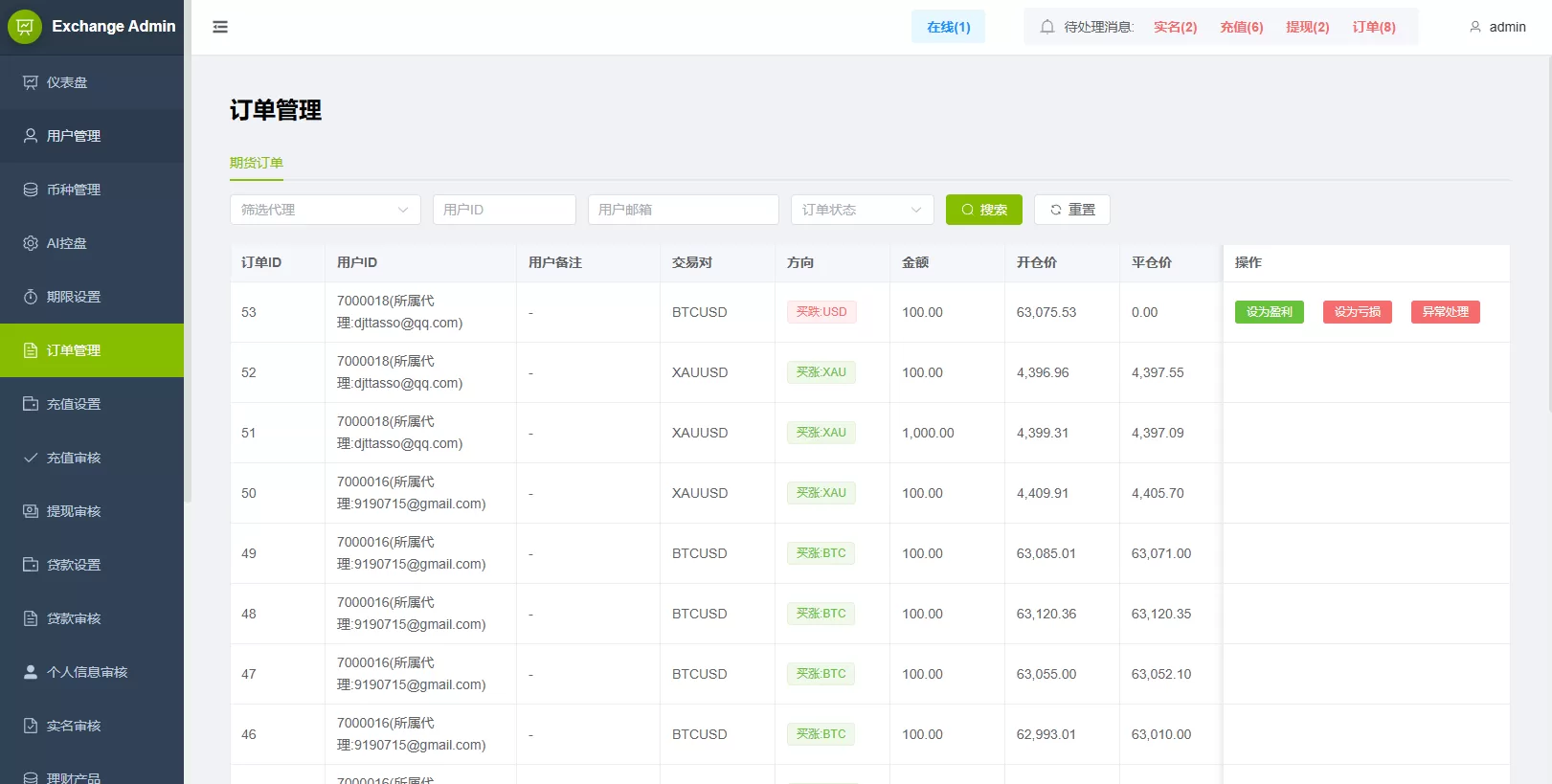Click the 贷款审核 sidebar icon
The height and width of the screenshot is (784, 1552).
tap(31, 618)
